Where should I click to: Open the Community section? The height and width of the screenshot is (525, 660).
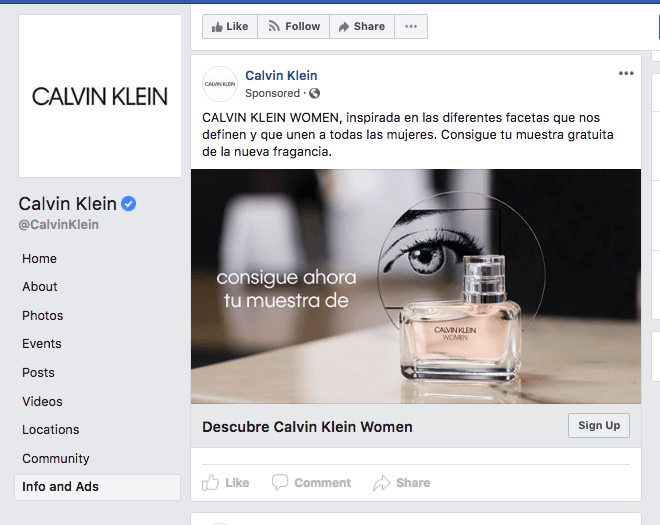[56, 458]
